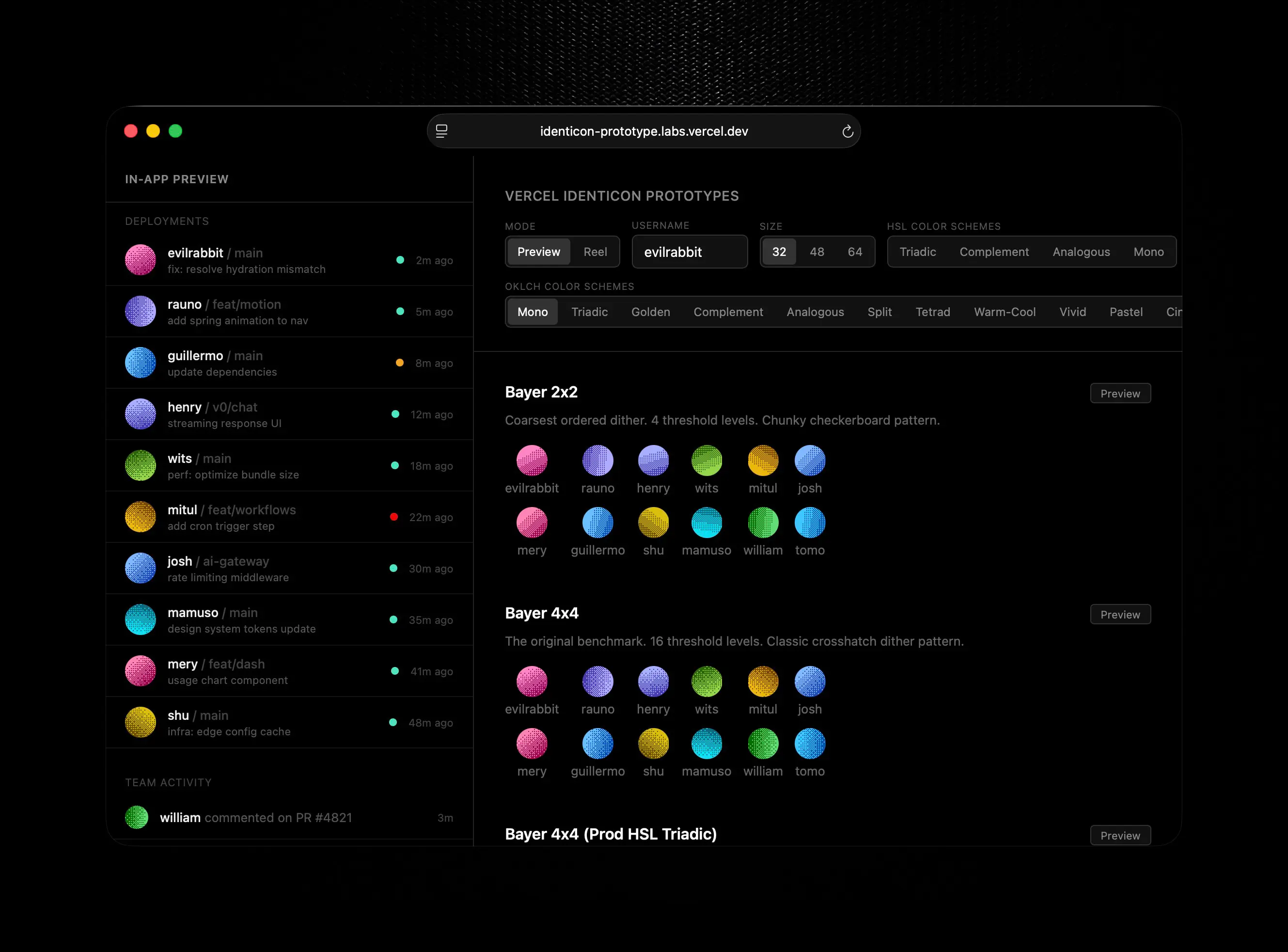Click evilrabbit's pink identicon in Deployments

point(141,260)
